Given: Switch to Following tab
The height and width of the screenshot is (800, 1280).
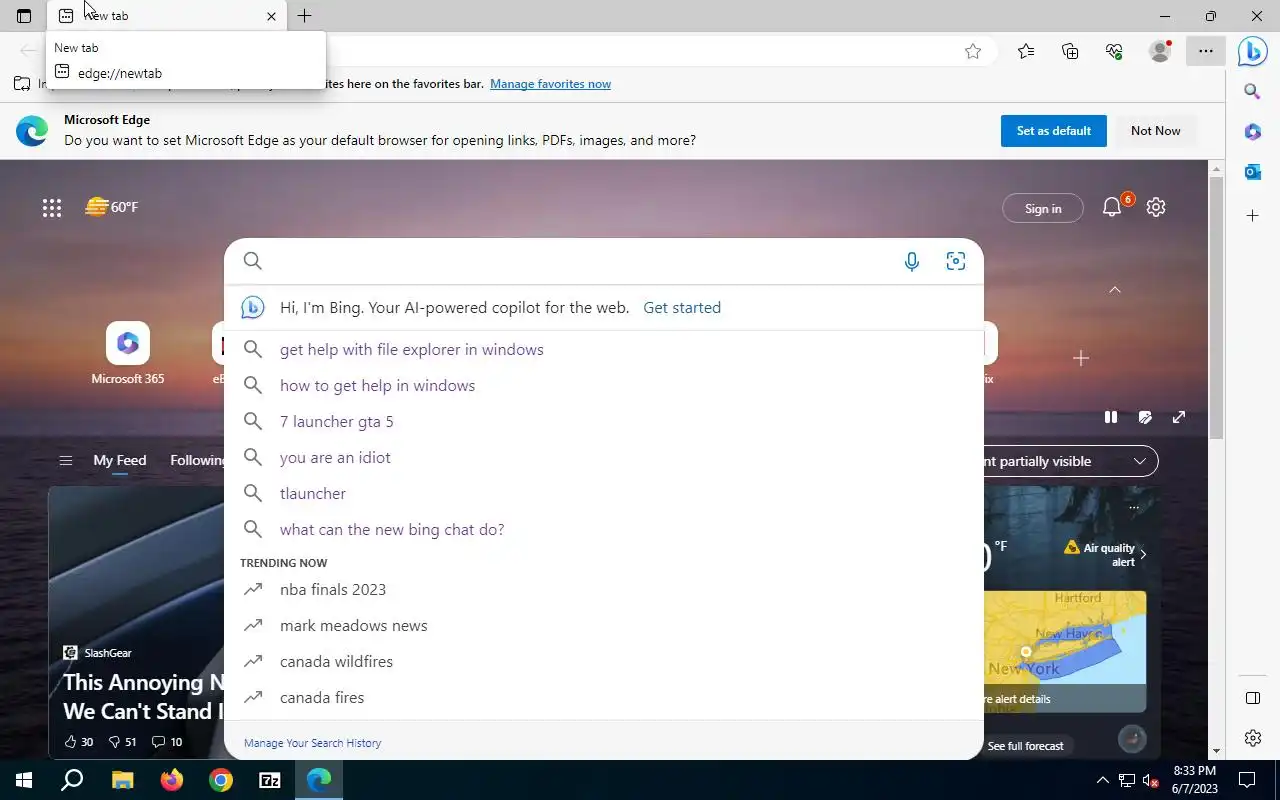Looking at the screenshot, I should click(x=198, y=461).
